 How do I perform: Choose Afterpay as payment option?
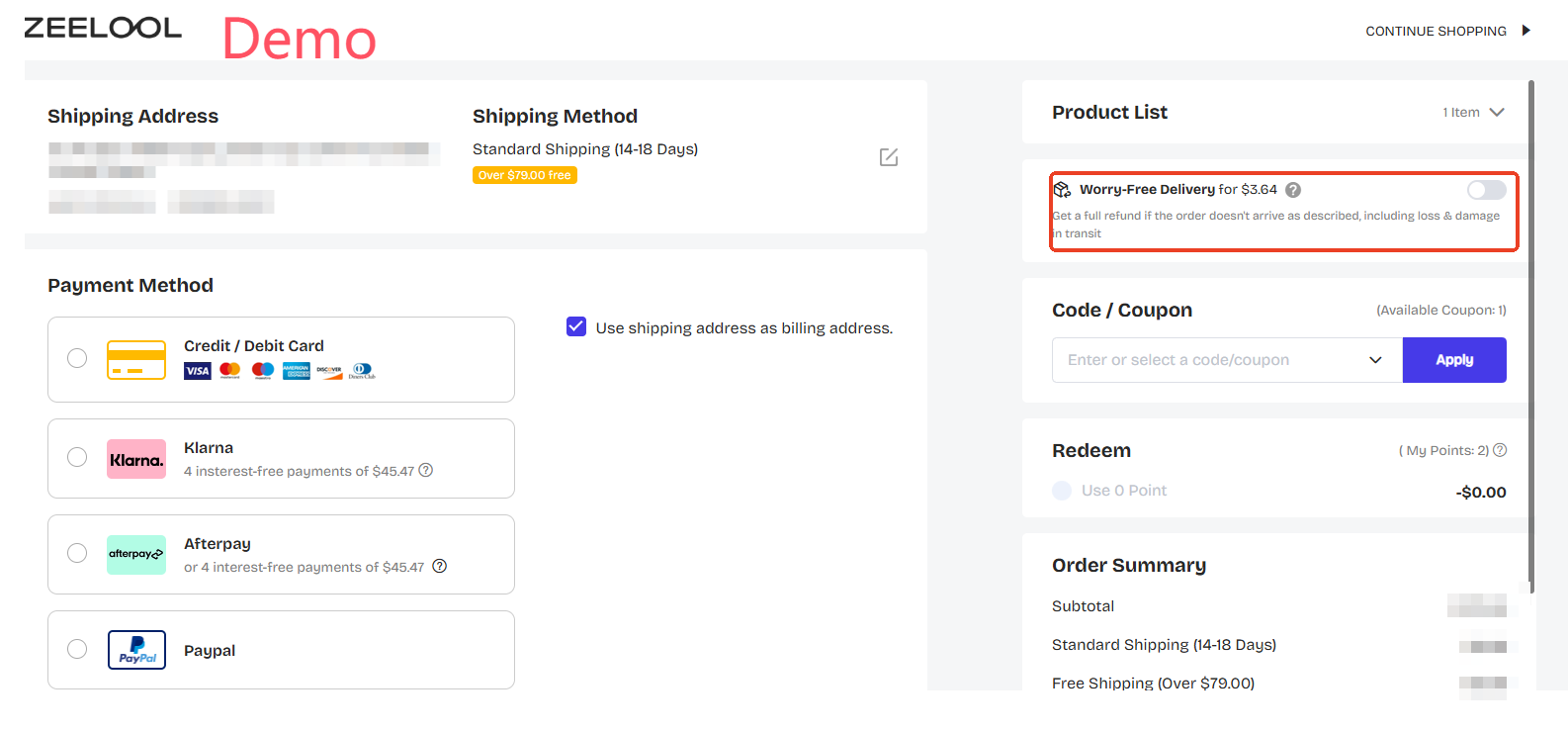click(x=77, y=553)
